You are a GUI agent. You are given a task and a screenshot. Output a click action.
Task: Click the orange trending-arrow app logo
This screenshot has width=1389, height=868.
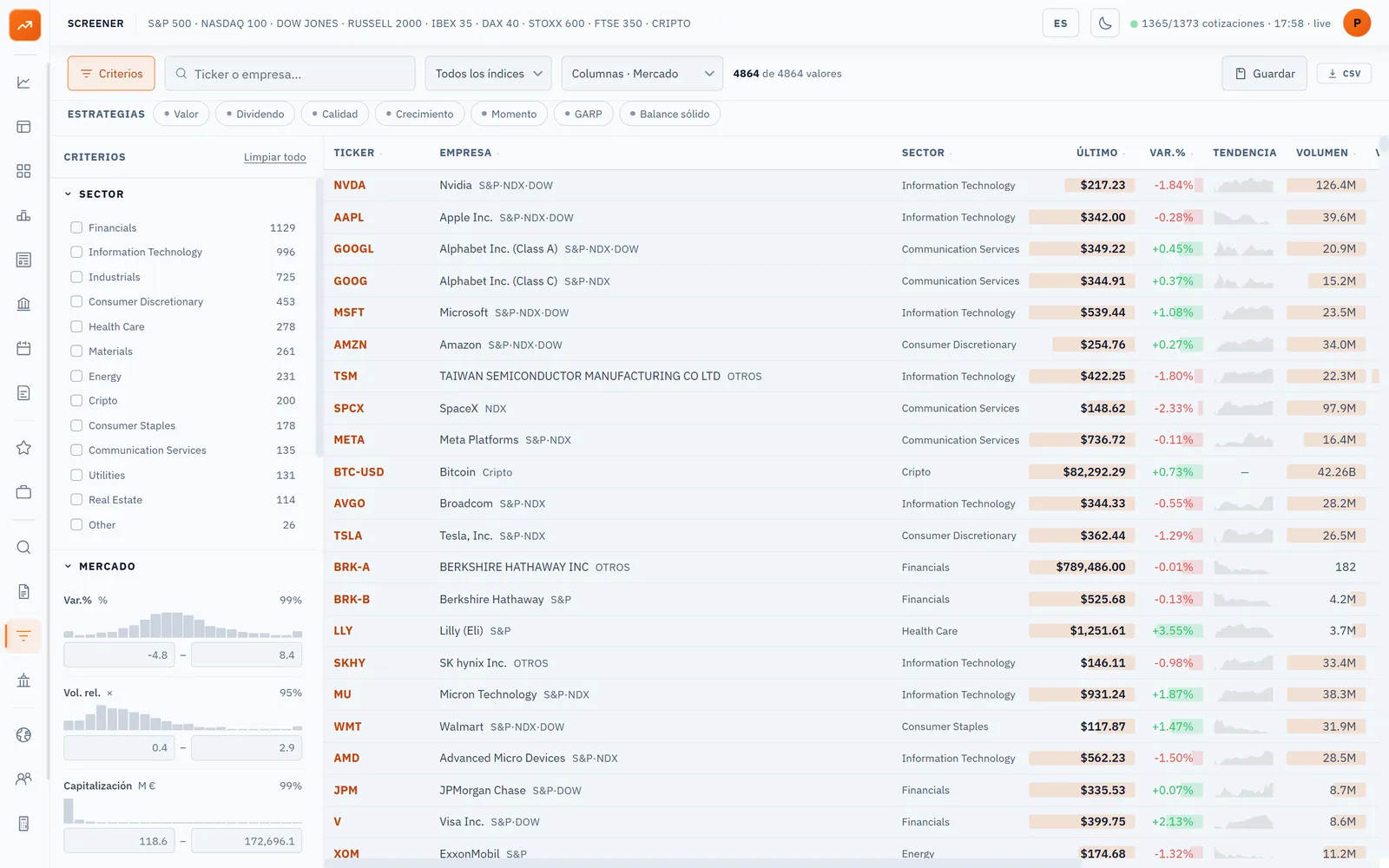pyautogui.click(x=24, y=24)
